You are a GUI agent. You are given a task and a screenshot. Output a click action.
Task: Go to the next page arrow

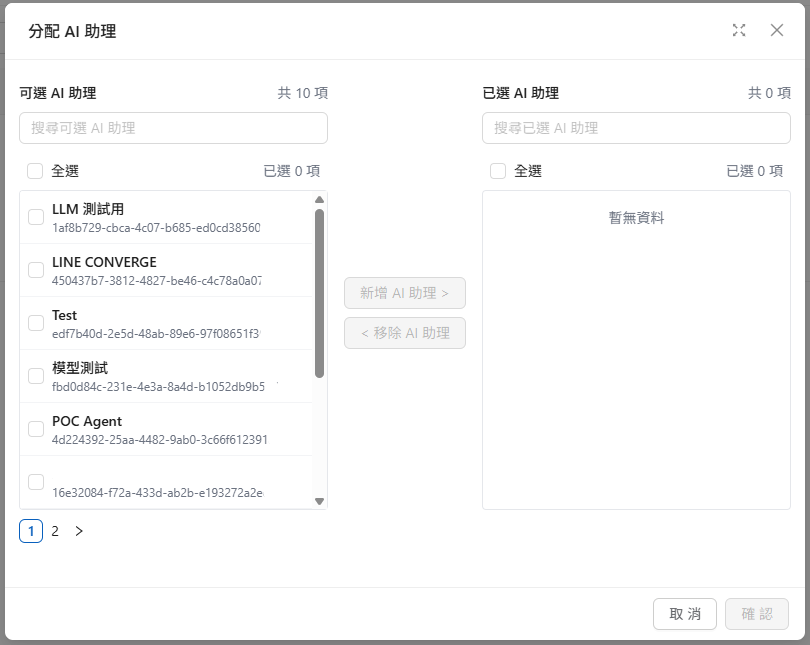tap(79, 531)
